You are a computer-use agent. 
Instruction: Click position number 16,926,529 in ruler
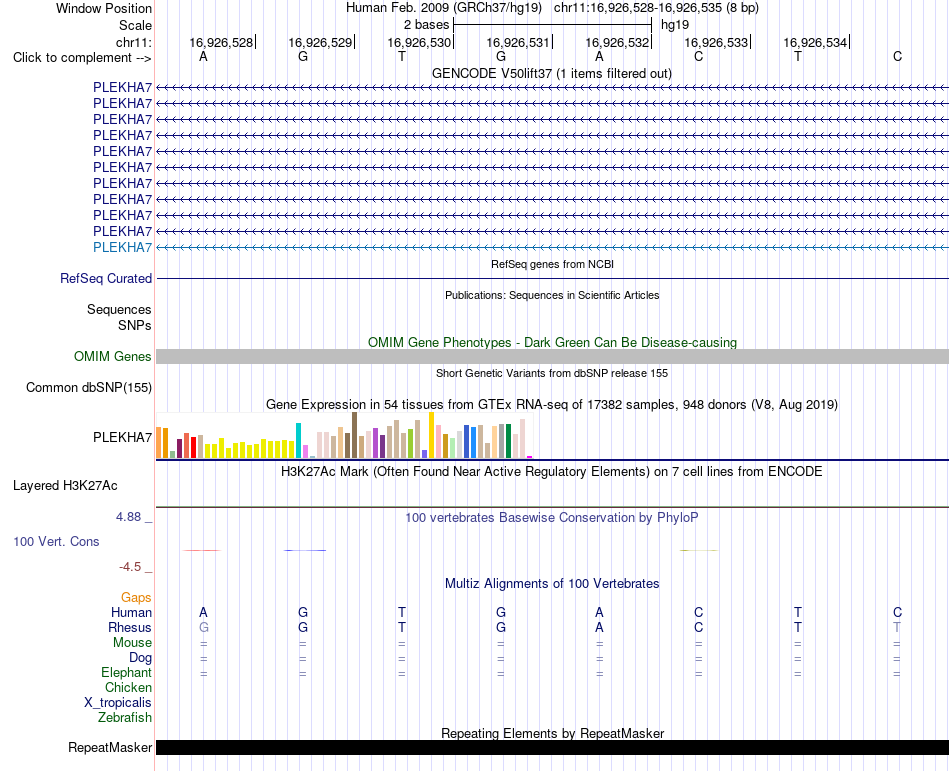click(x=320, y=42)
